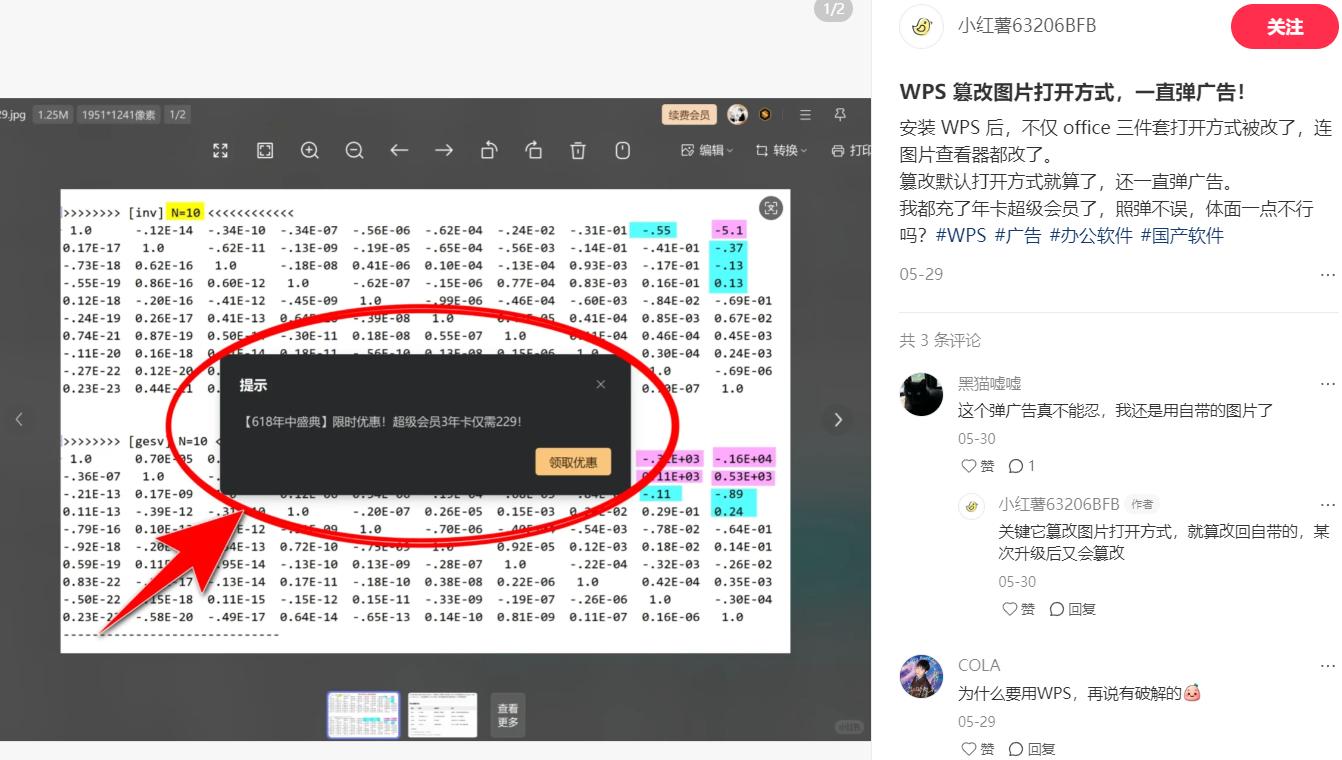Select the first thumbnail with colored table
The width and height of the screenshot is (1342, 760).
[363, 715]
